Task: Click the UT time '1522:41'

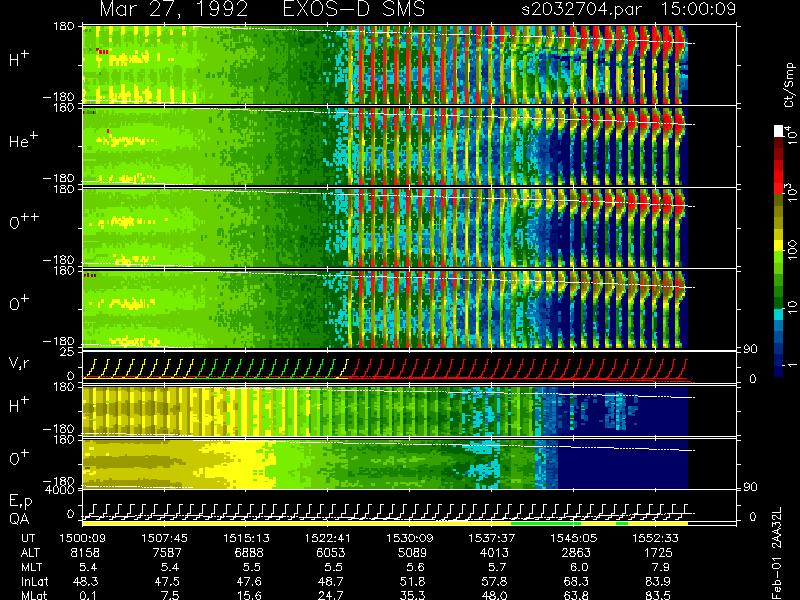Action: point(328,538)
